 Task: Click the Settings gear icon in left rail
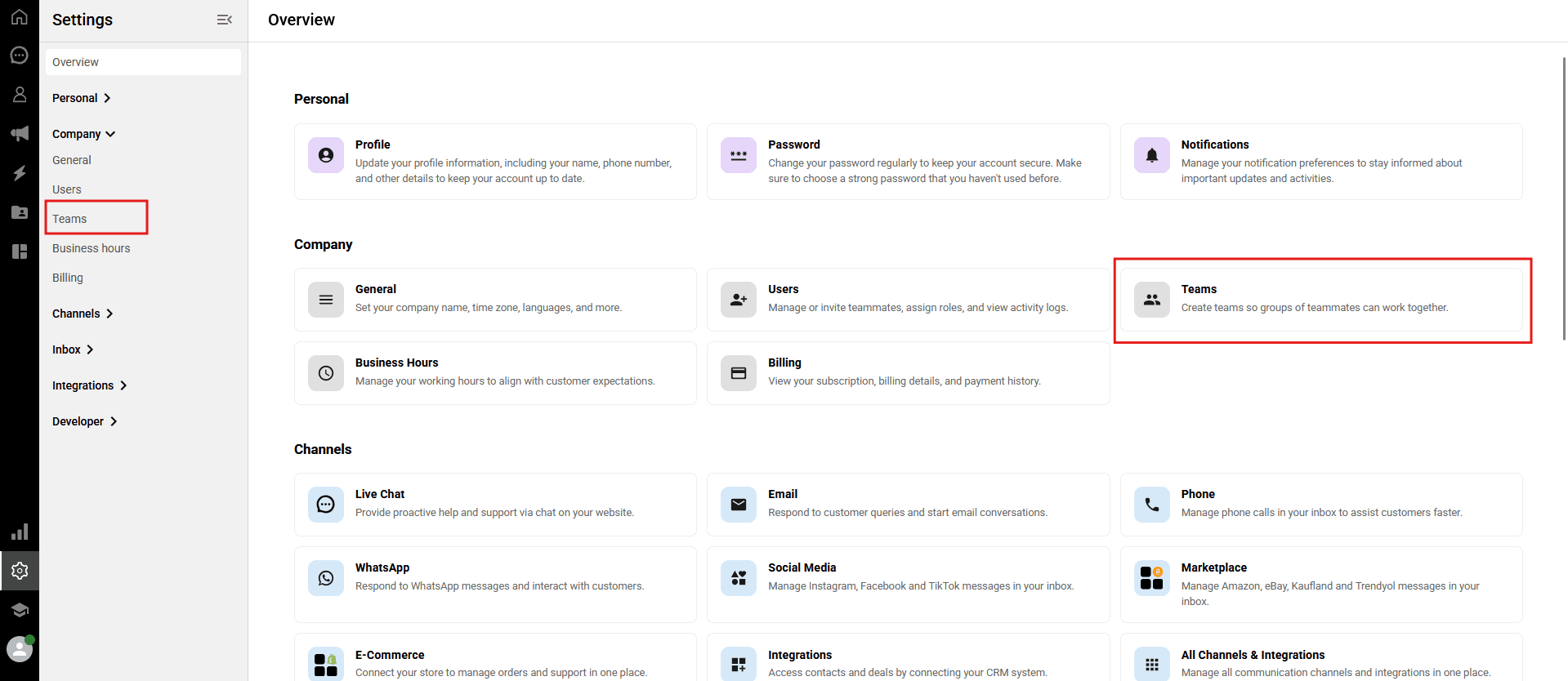(20, 571)
